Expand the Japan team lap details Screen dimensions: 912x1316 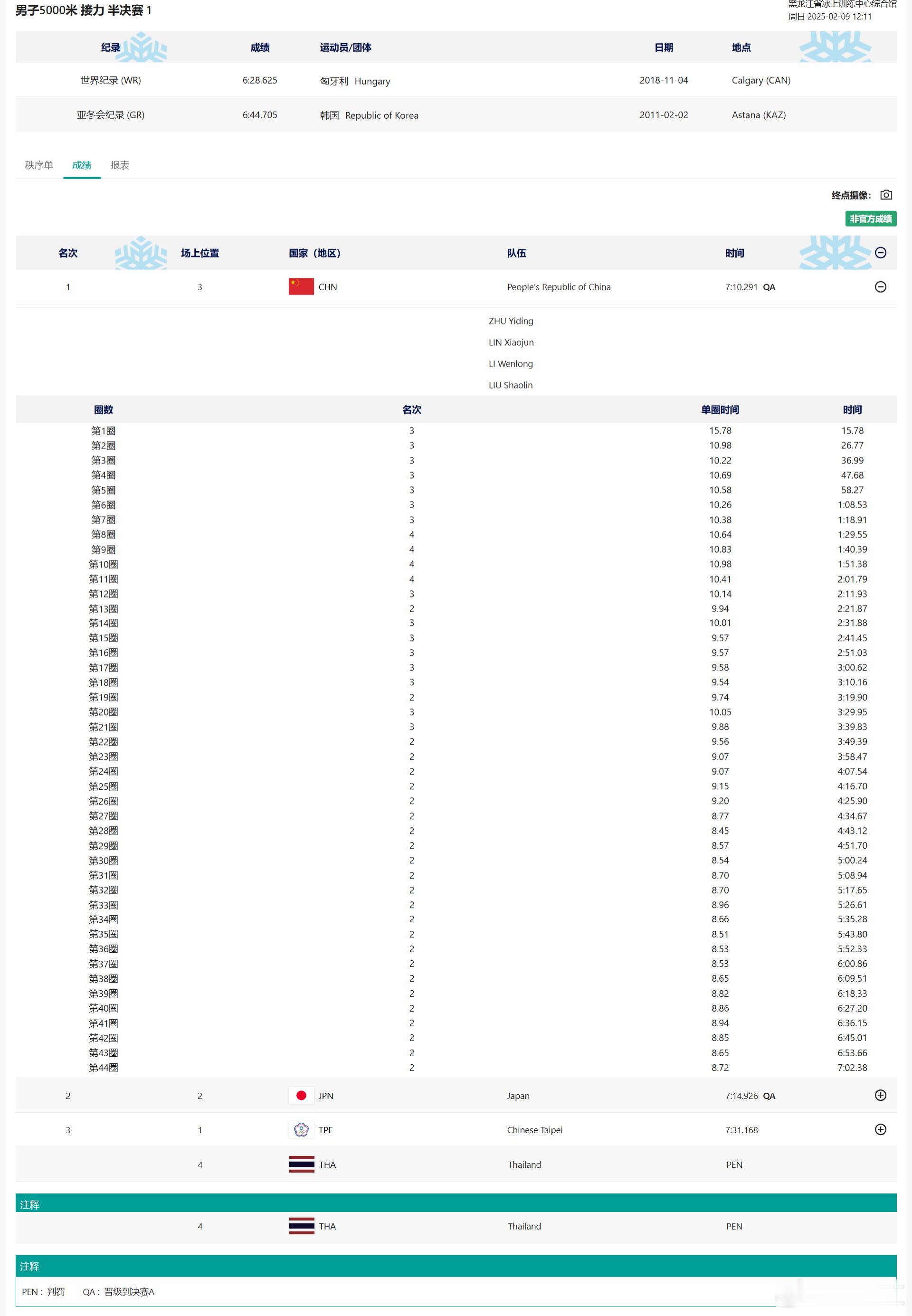(x=881, y=1095)
